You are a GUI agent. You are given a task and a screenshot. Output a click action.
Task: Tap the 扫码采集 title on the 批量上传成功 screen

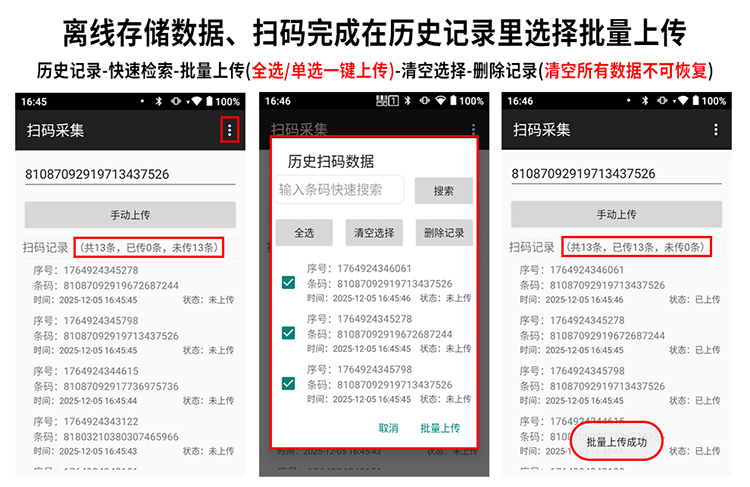[x=541, y=130]
